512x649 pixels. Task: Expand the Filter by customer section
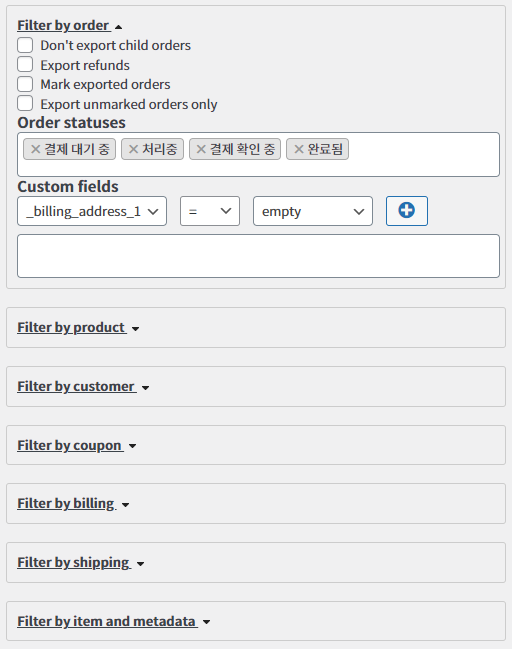[83, 387]
